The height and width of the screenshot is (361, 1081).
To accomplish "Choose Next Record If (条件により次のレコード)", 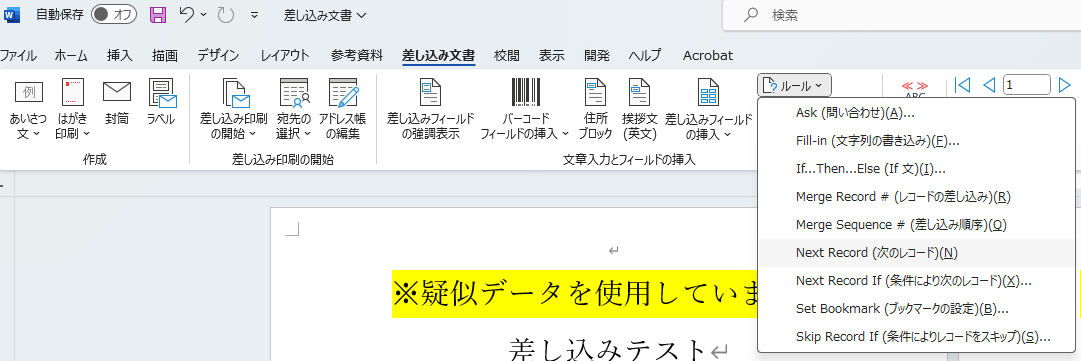I will click(x=916, y=281).
